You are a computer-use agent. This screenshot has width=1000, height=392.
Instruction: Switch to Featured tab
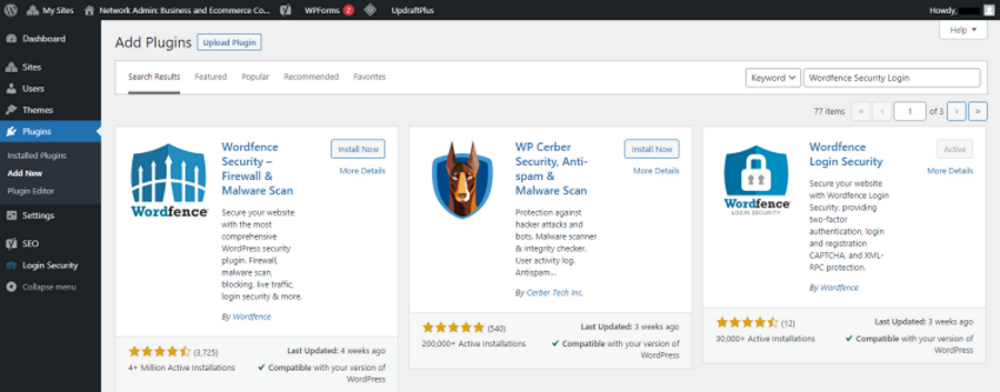point(211,77)
